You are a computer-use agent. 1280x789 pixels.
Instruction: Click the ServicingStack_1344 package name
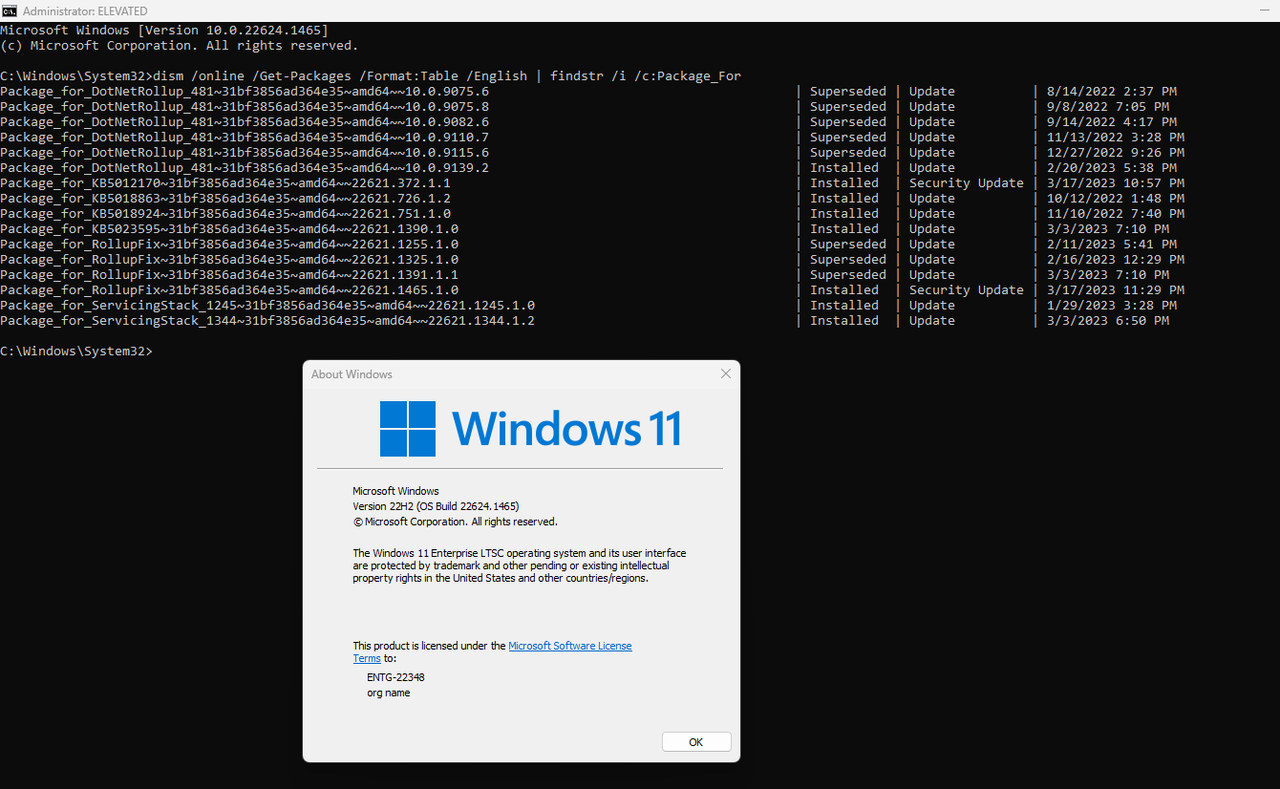[267, 321]
